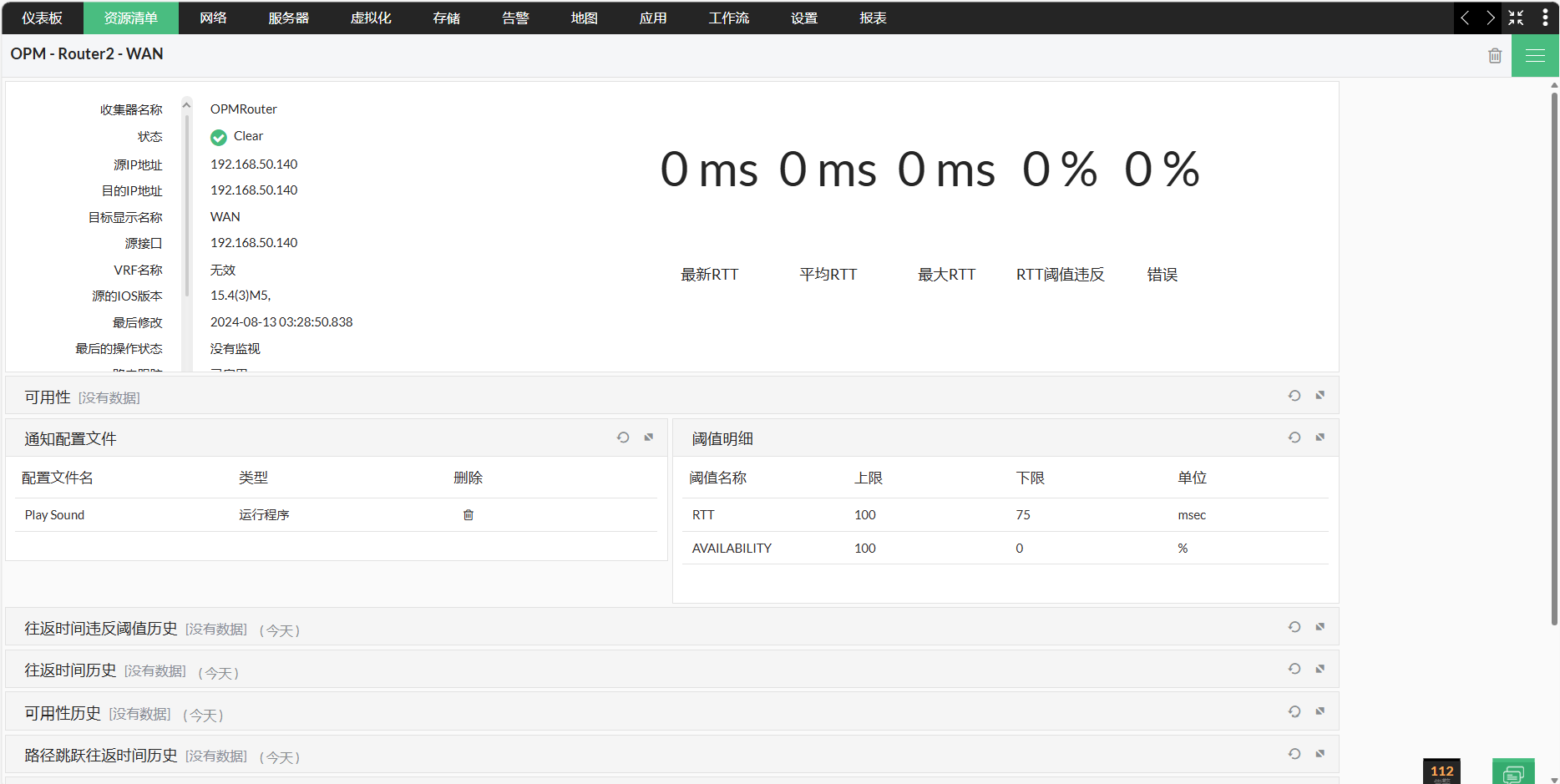The width and height of the screenshot is (1560, 784).
Task: Refresh the 路径跳跃往返时间历史 widget
Action: tap(1294, 754)
